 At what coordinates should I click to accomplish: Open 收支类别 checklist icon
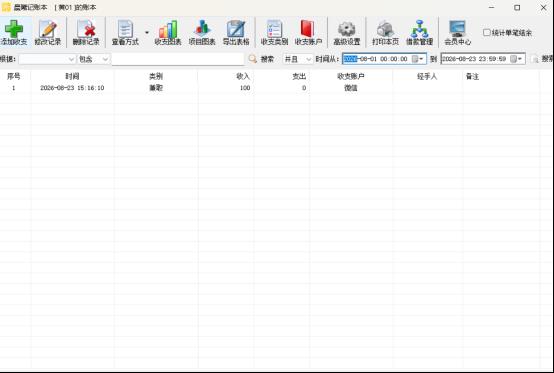(x=274, y=29)
